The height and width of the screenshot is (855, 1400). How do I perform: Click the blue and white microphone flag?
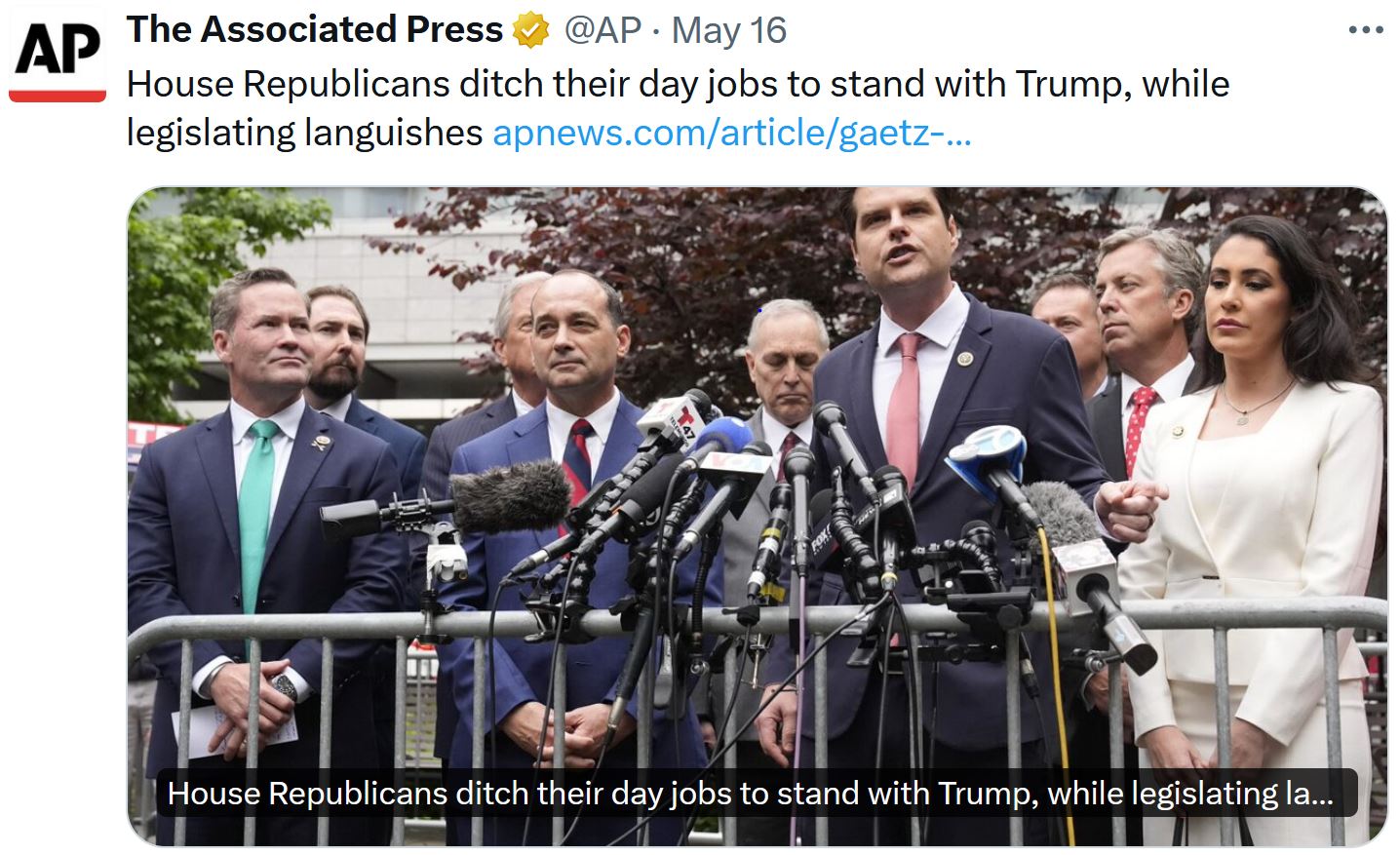(987, 458)
